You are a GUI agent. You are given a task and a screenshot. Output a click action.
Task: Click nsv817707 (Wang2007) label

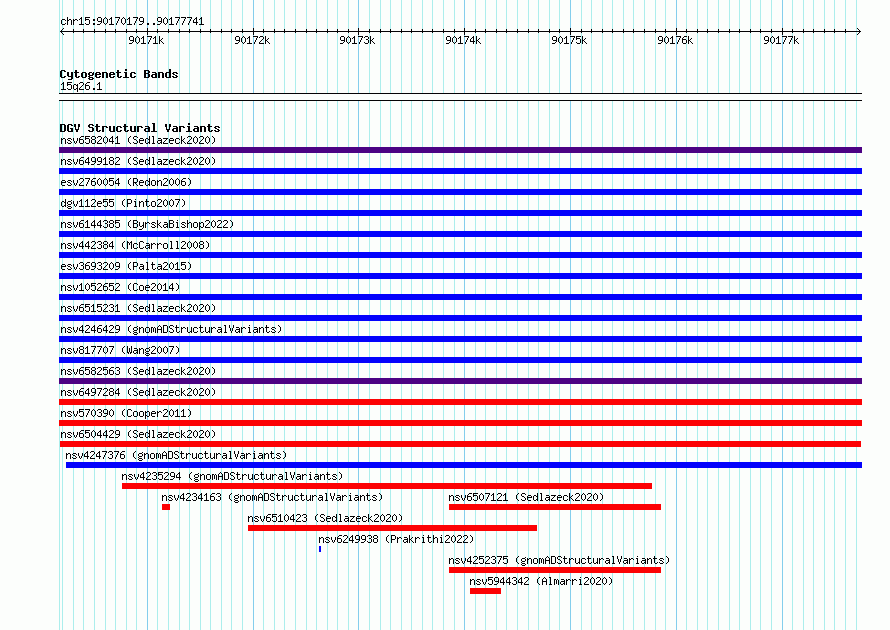point(120,350)
